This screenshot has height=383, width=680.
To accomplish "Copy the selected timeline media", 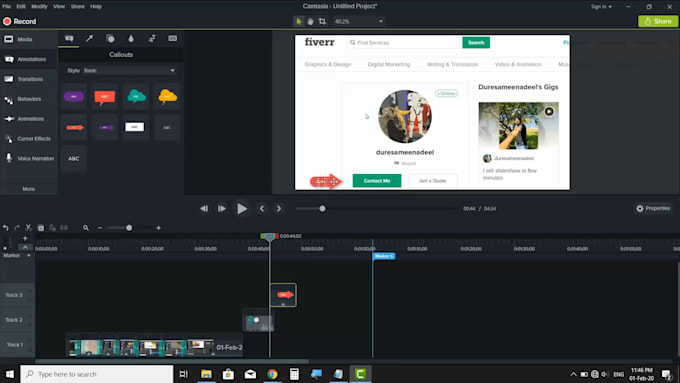I will [41, 228].
